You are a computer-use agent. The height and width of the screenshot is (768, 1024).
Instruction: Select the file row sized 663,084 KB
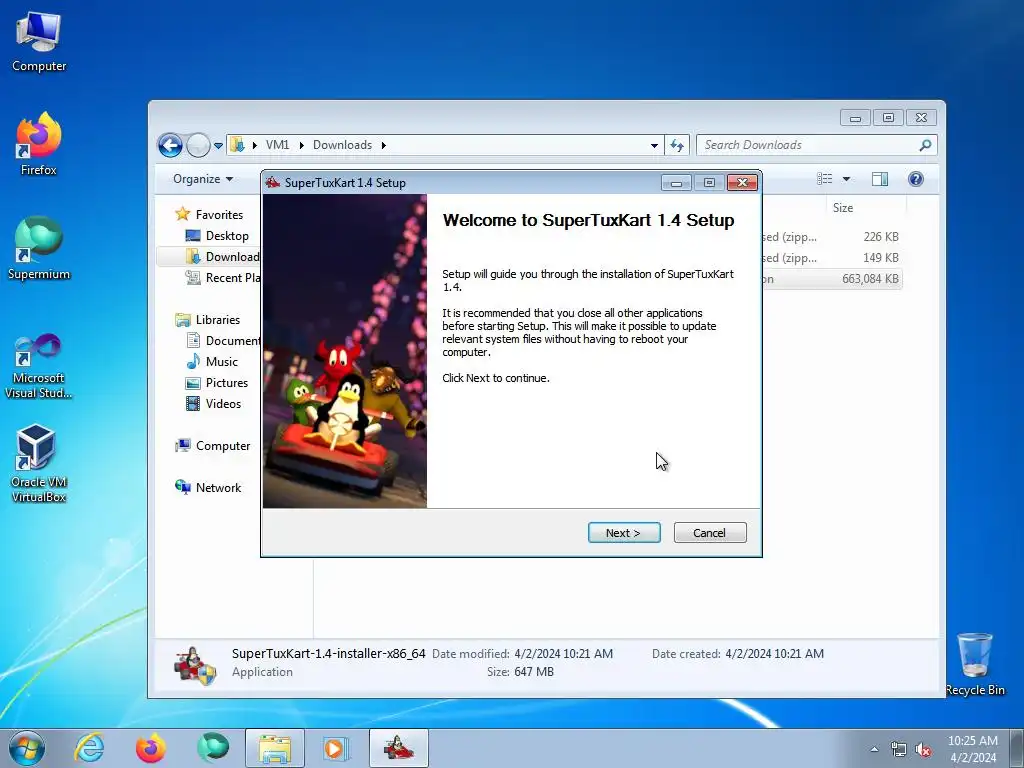click(832, 279)
